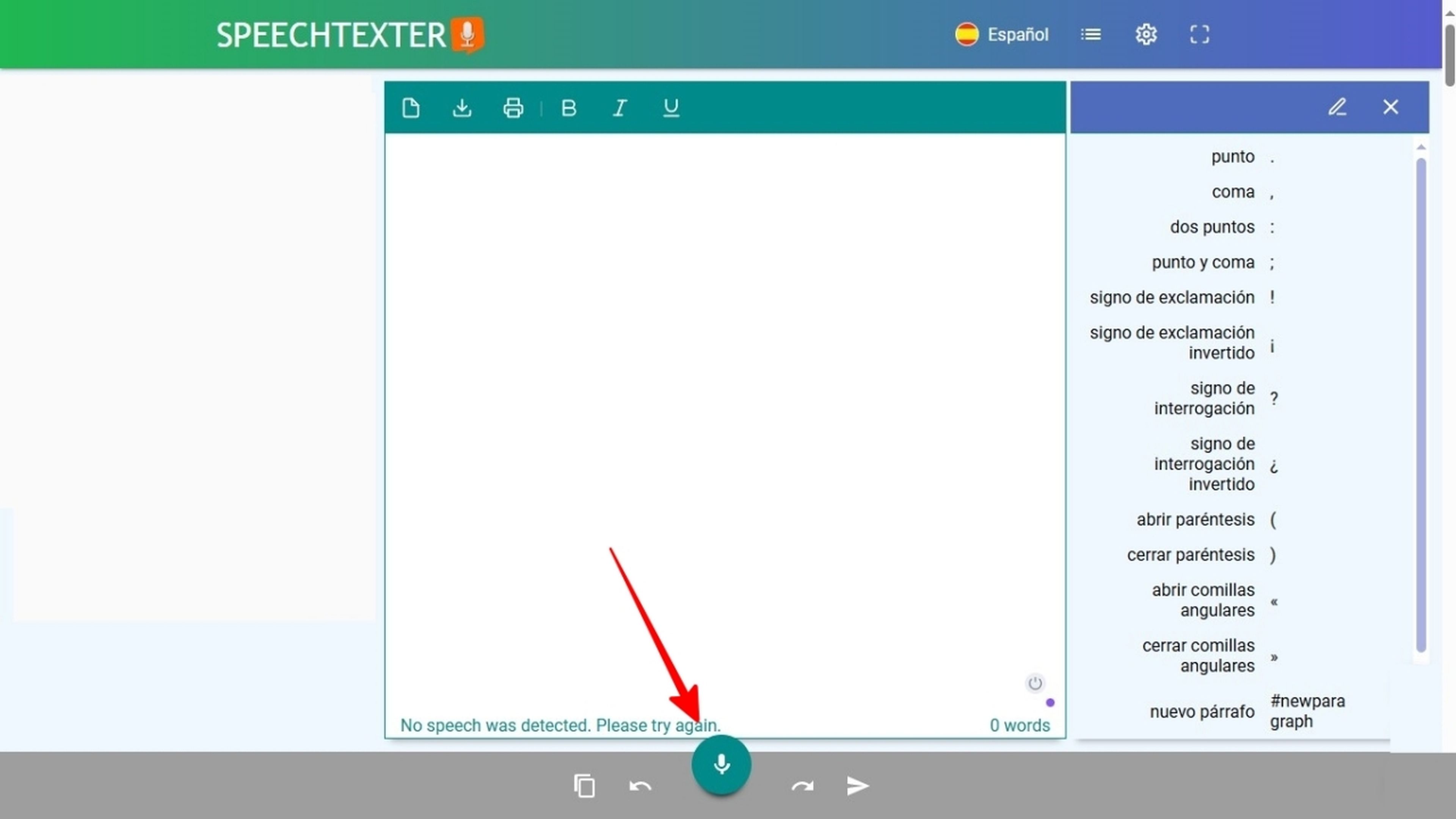The width and height of the screenshot is (1456, 819).
Task: Close the voice commands panel
Action: tap(1390, 107)
